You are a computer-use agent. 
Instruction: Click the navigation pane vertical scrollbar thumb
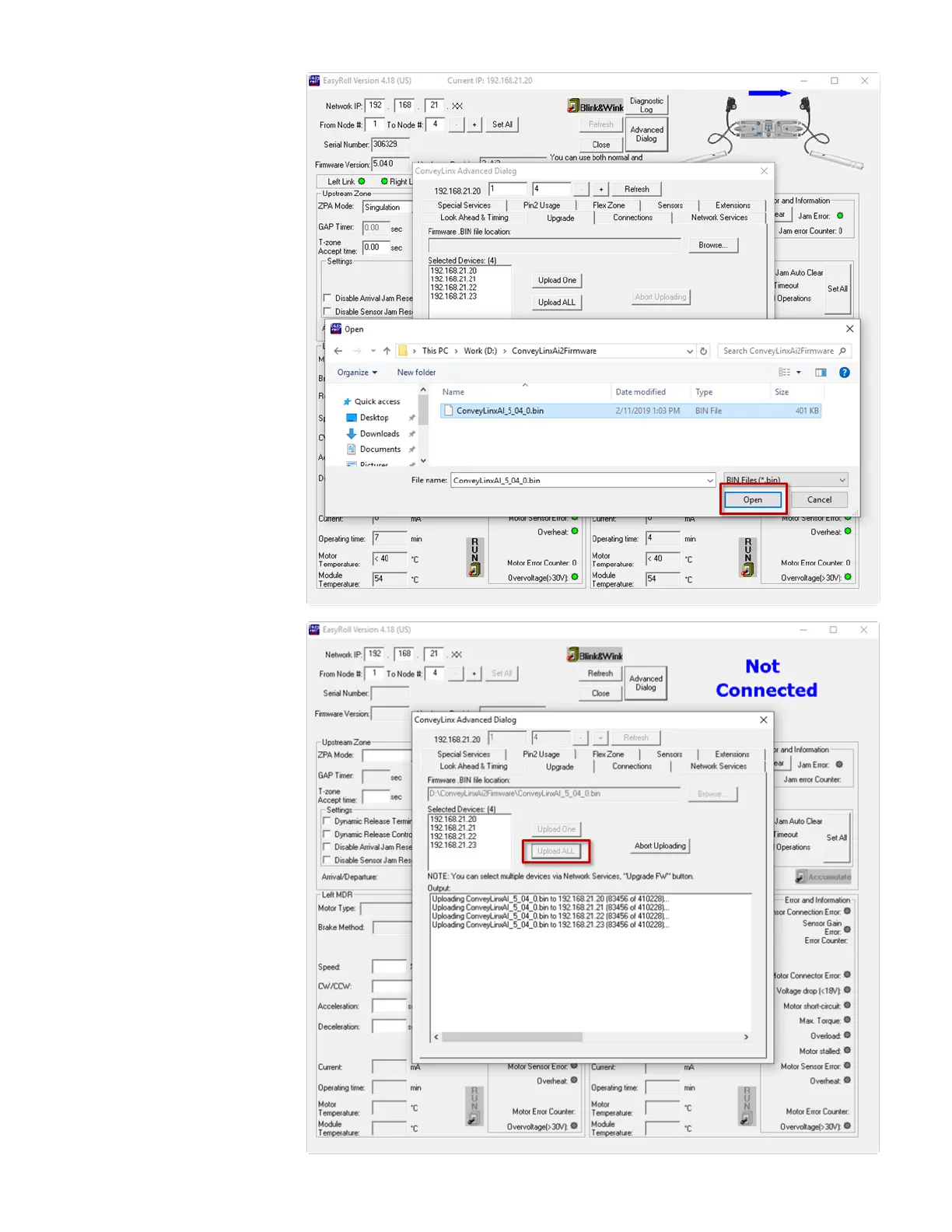coord(423,410)
